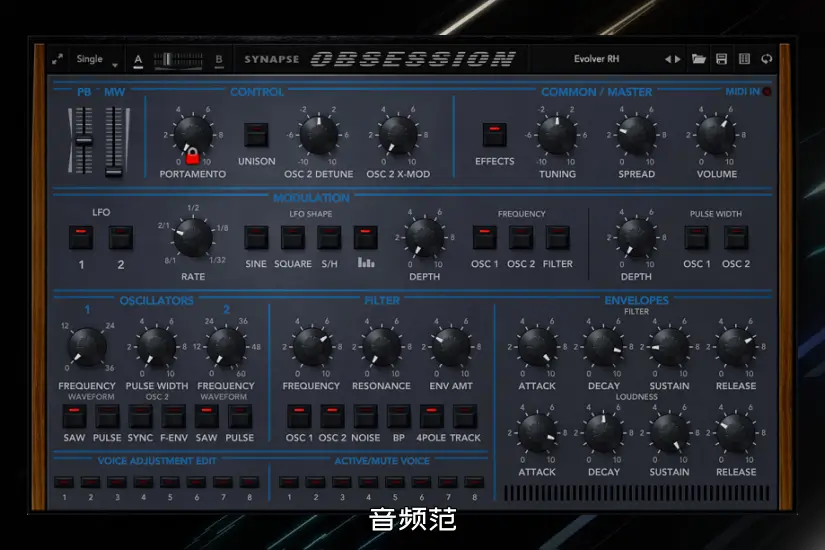Image resolution: width=825 pixels, height=550 pixels.
Task: Click the red portamento lock icon
Action: coord(193,156)
